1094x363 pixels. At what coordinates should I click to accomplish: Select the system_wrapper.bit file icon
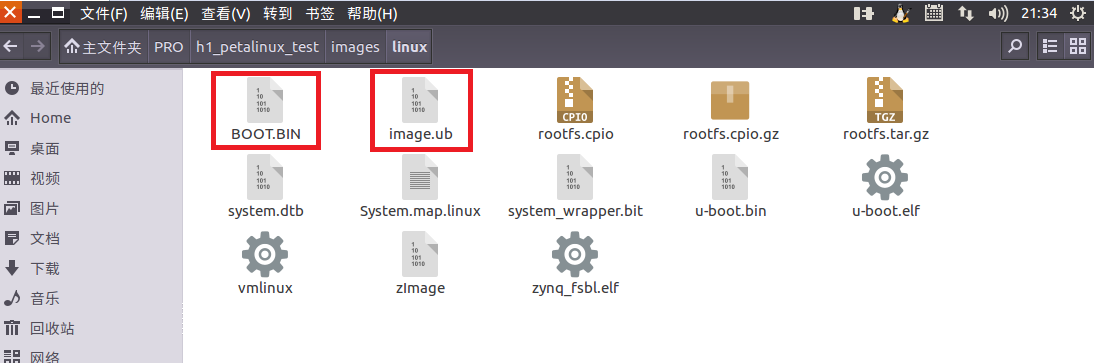tap(575, 177)
